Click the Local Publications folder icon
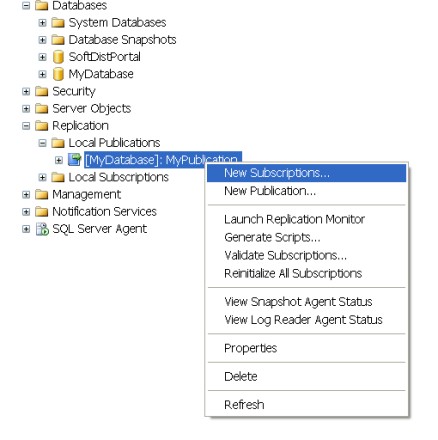The height and width of the screenshot is (440, 438). (58, 143)
